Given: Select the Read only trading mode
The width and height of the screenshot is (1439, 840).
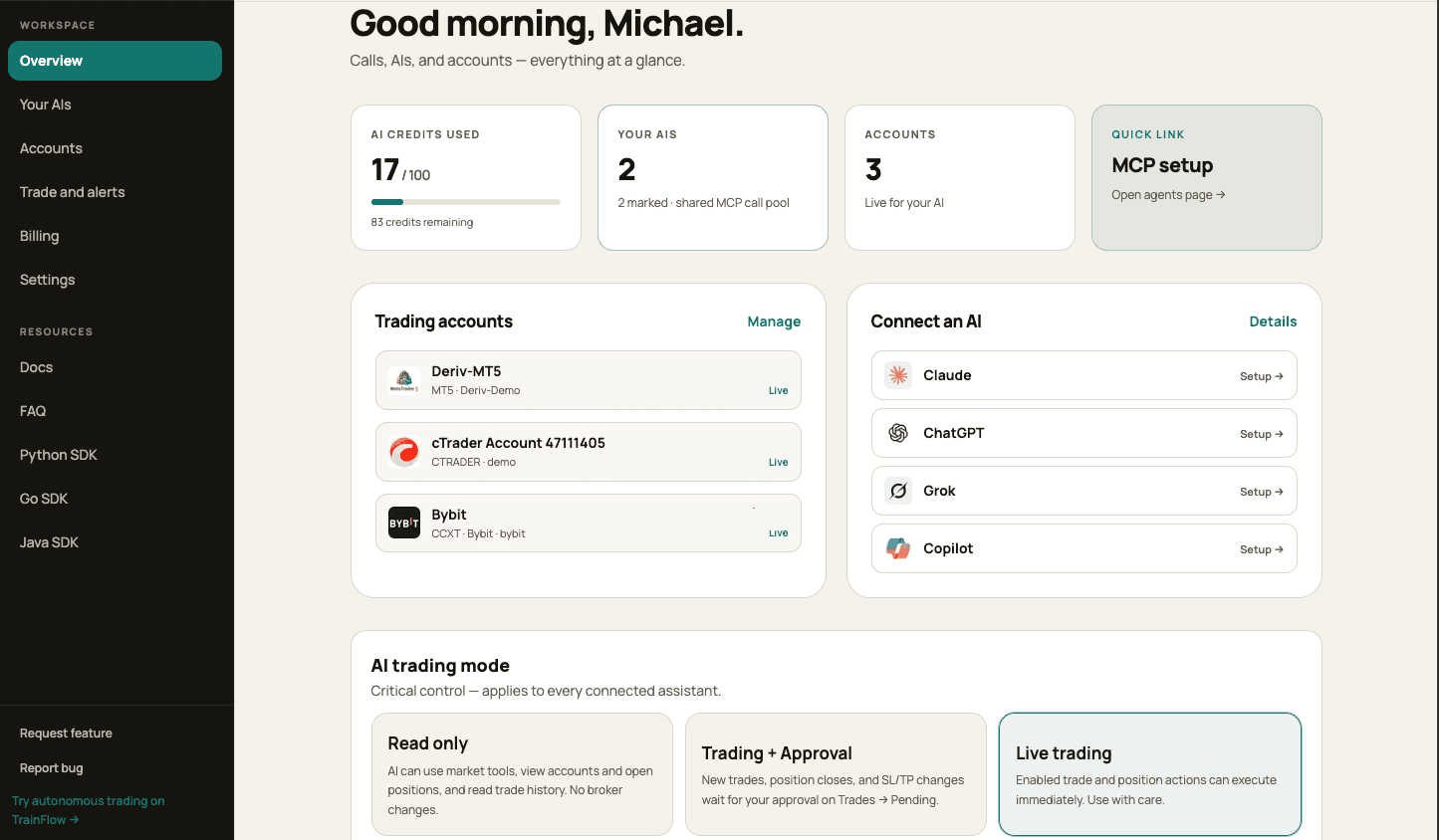Looking at the screenshot, I should pos(522,774).
